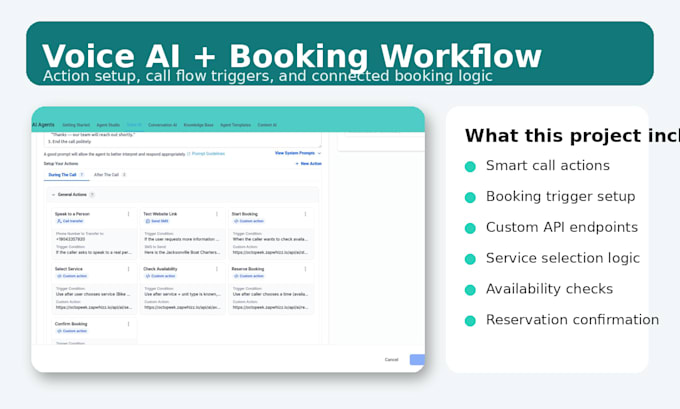Click trigger text 'If the caller asks to speak…'

click(93, 252)
